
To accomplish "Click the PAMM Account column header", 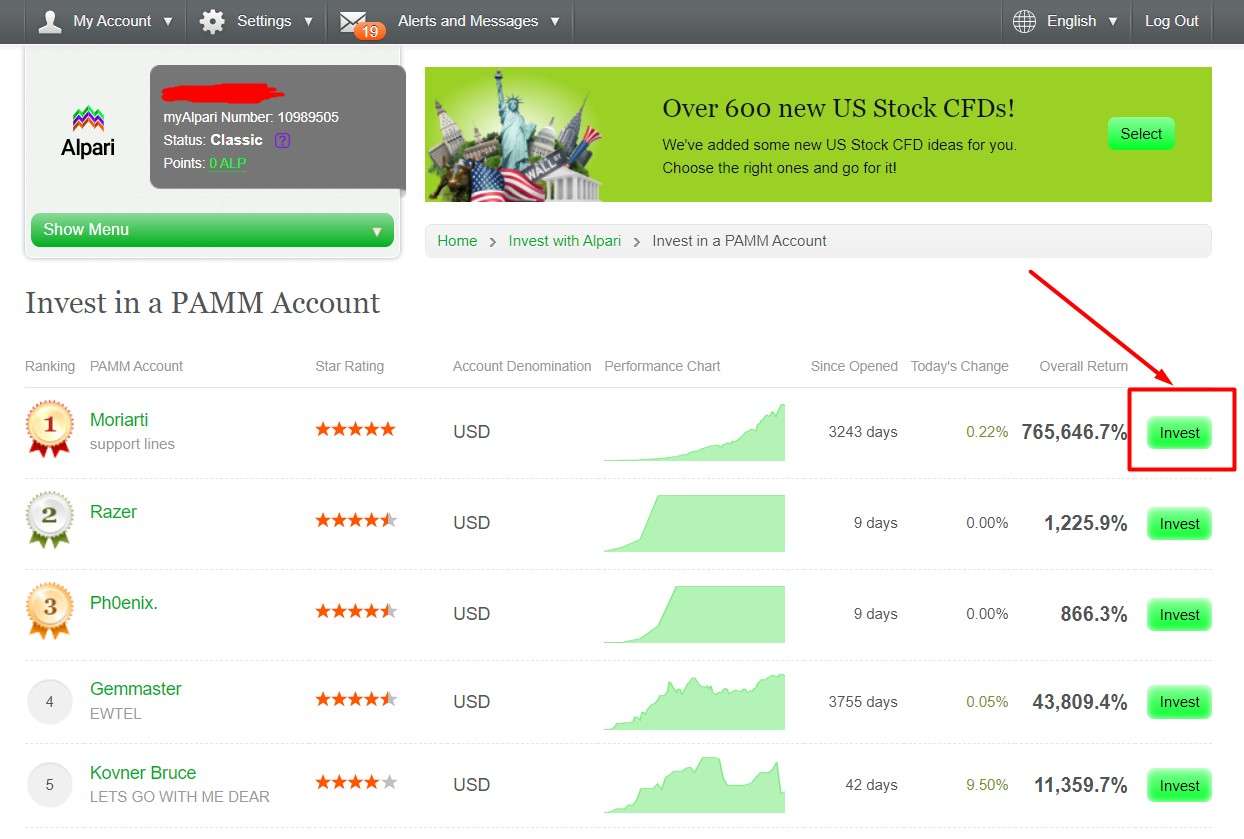I will pos(136,366).
